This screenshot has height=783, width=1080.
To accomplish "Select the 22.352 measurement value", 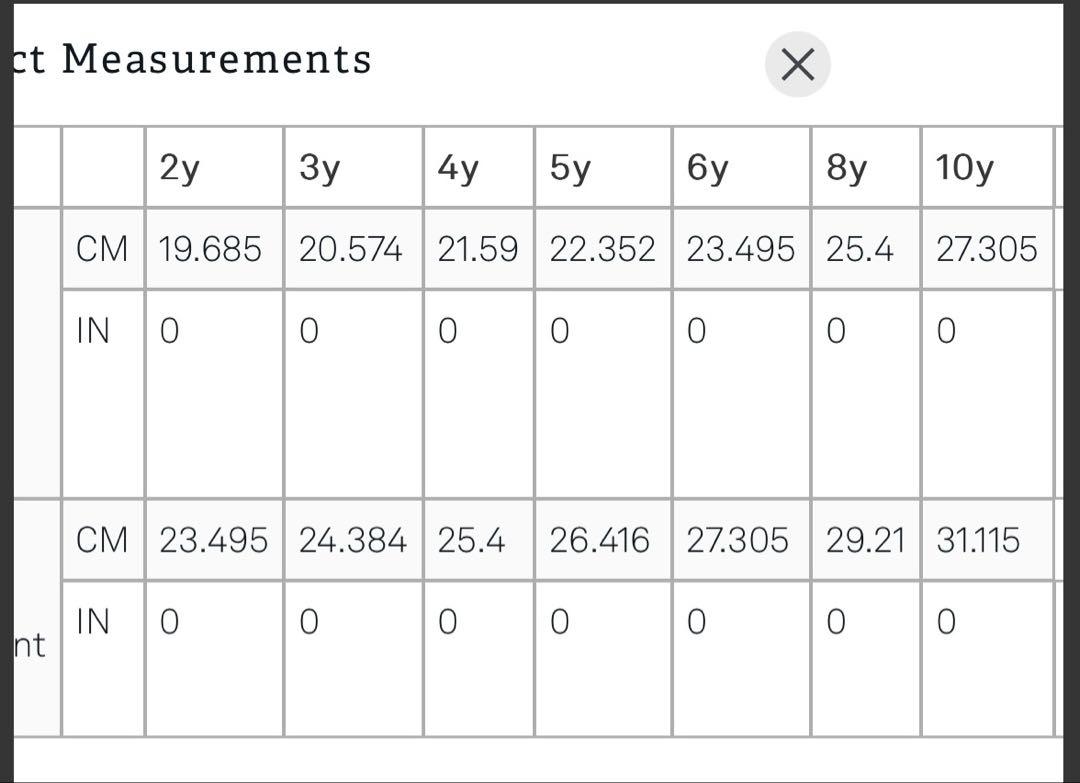I will (x=603, y=249).
